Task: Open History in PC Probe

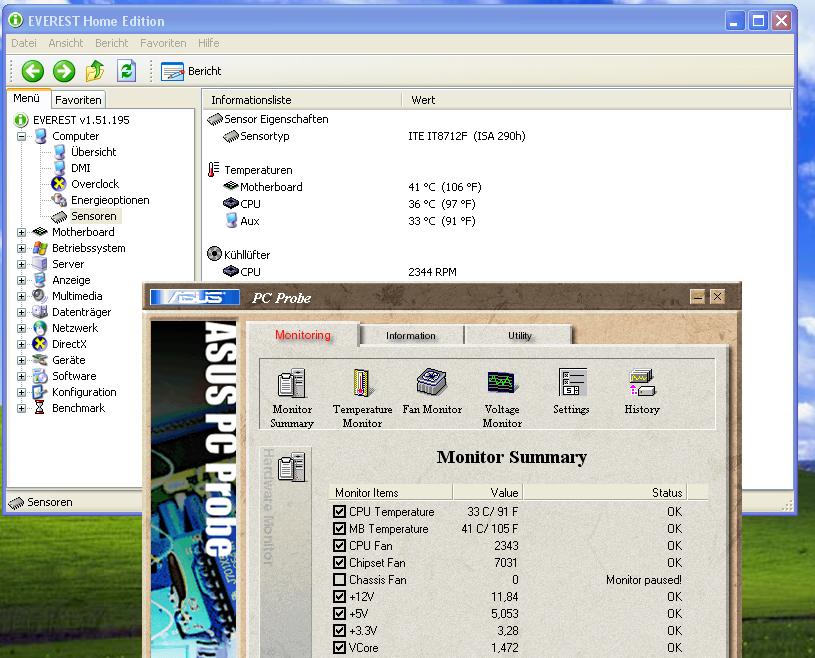Action: pyautogui.click(x=642, y=391)
